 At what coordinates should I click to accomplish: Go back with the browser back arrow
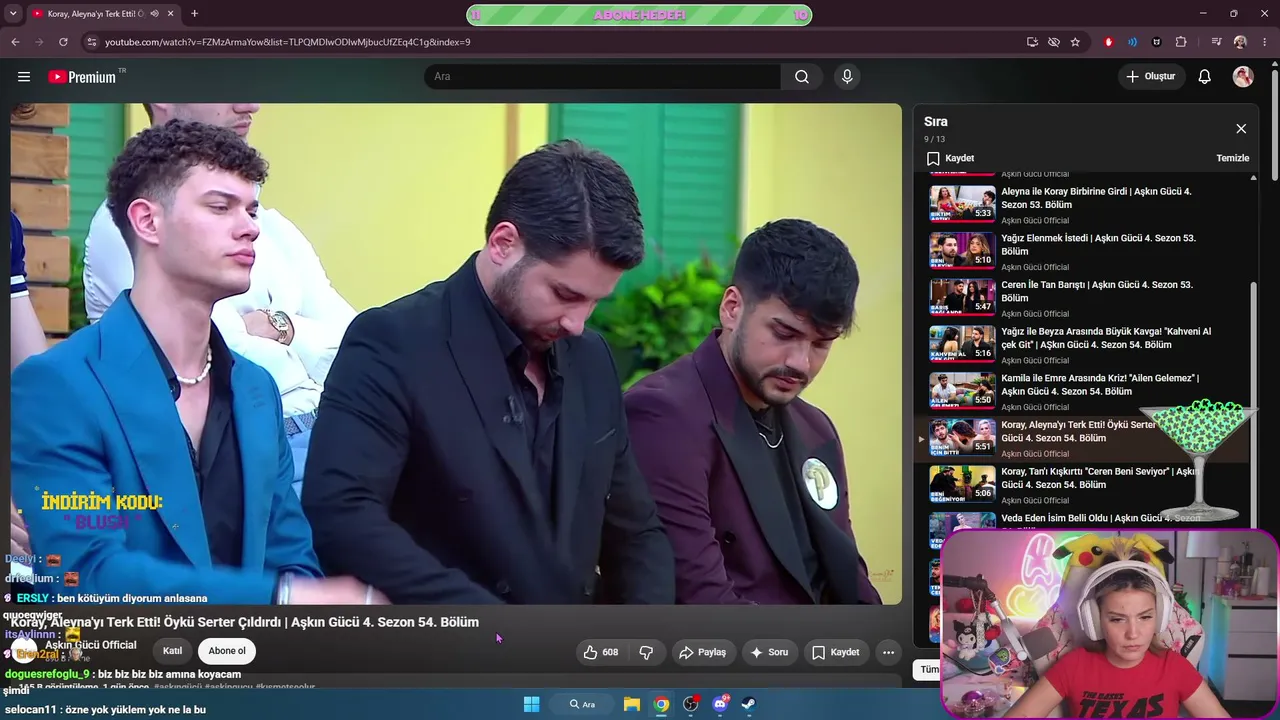click(15, 42)
